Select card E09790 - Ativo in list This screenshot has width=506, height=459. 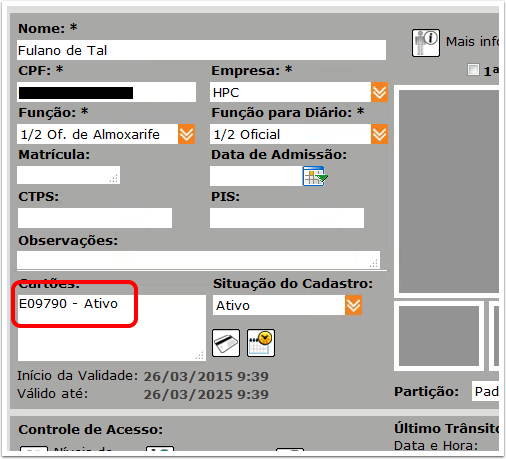(68, 304)
